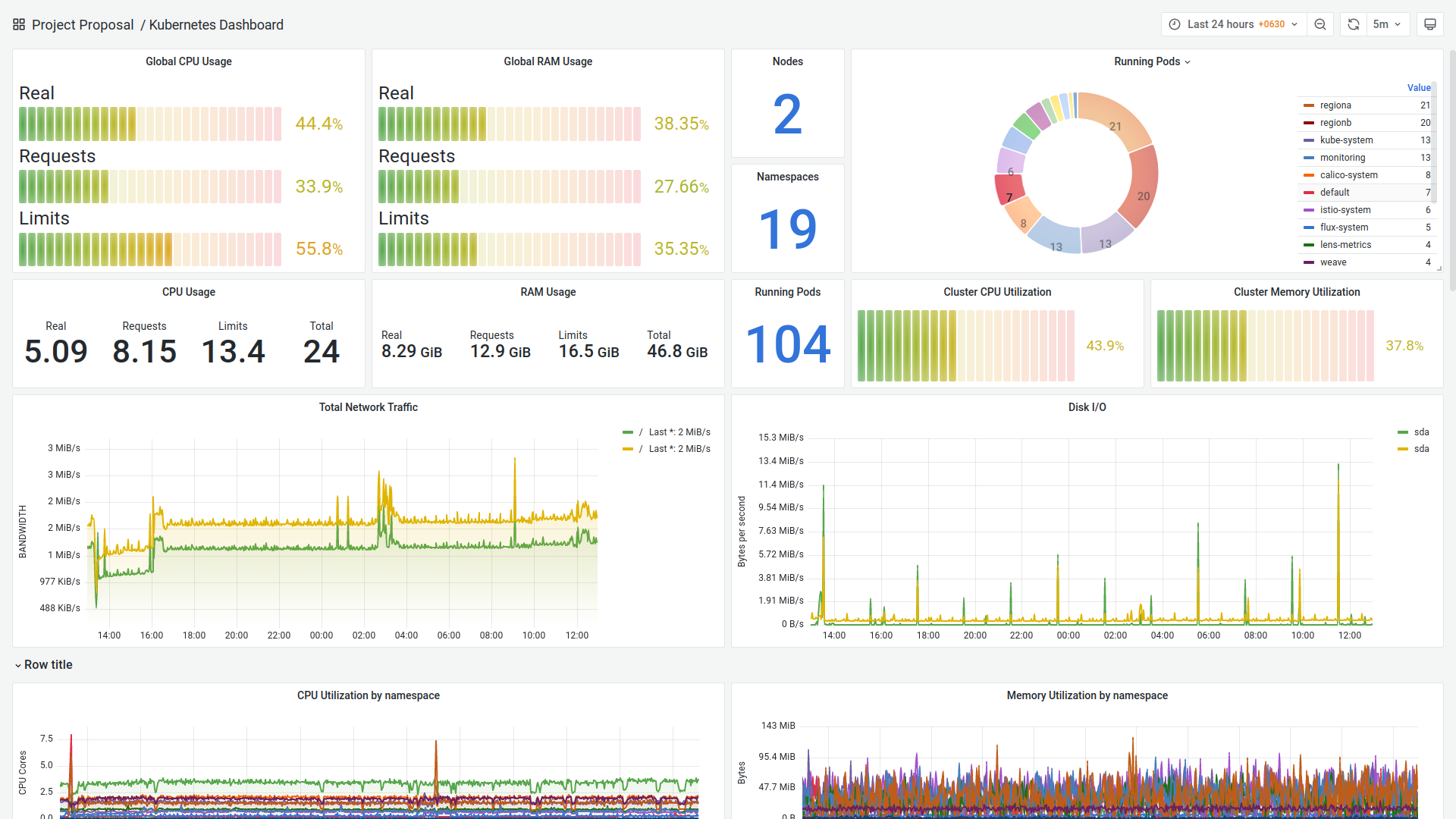Click the monitoring legend color swatch

tap(1309, 158)
